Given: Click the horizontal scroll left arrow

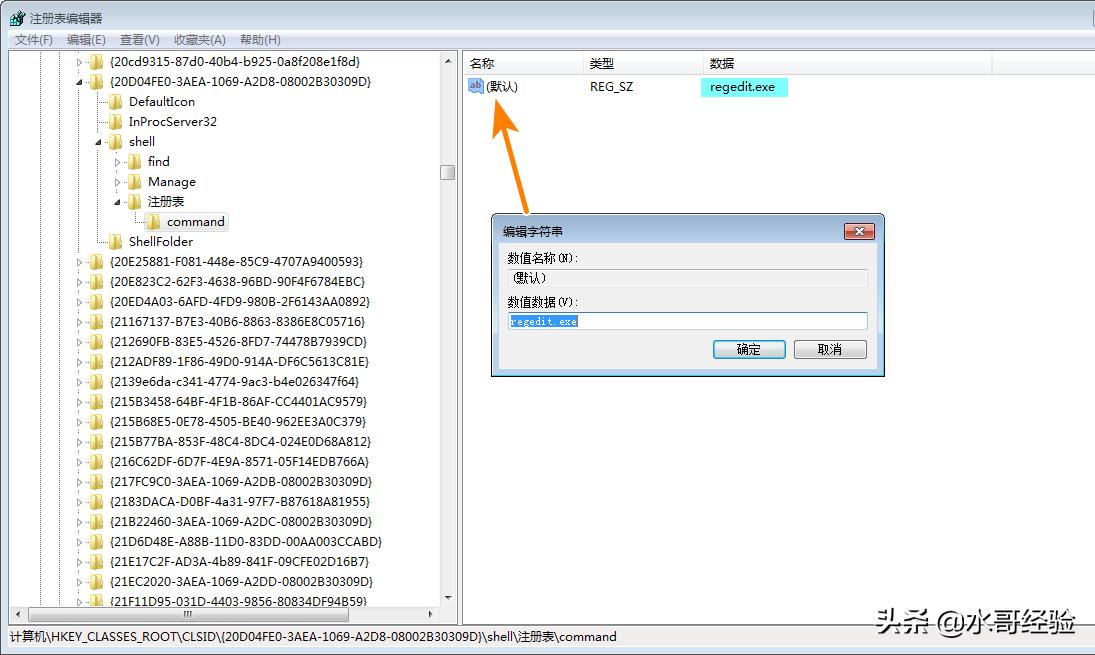Looking at the screenshot, I should pyautogui.click(x=17, y=614).
